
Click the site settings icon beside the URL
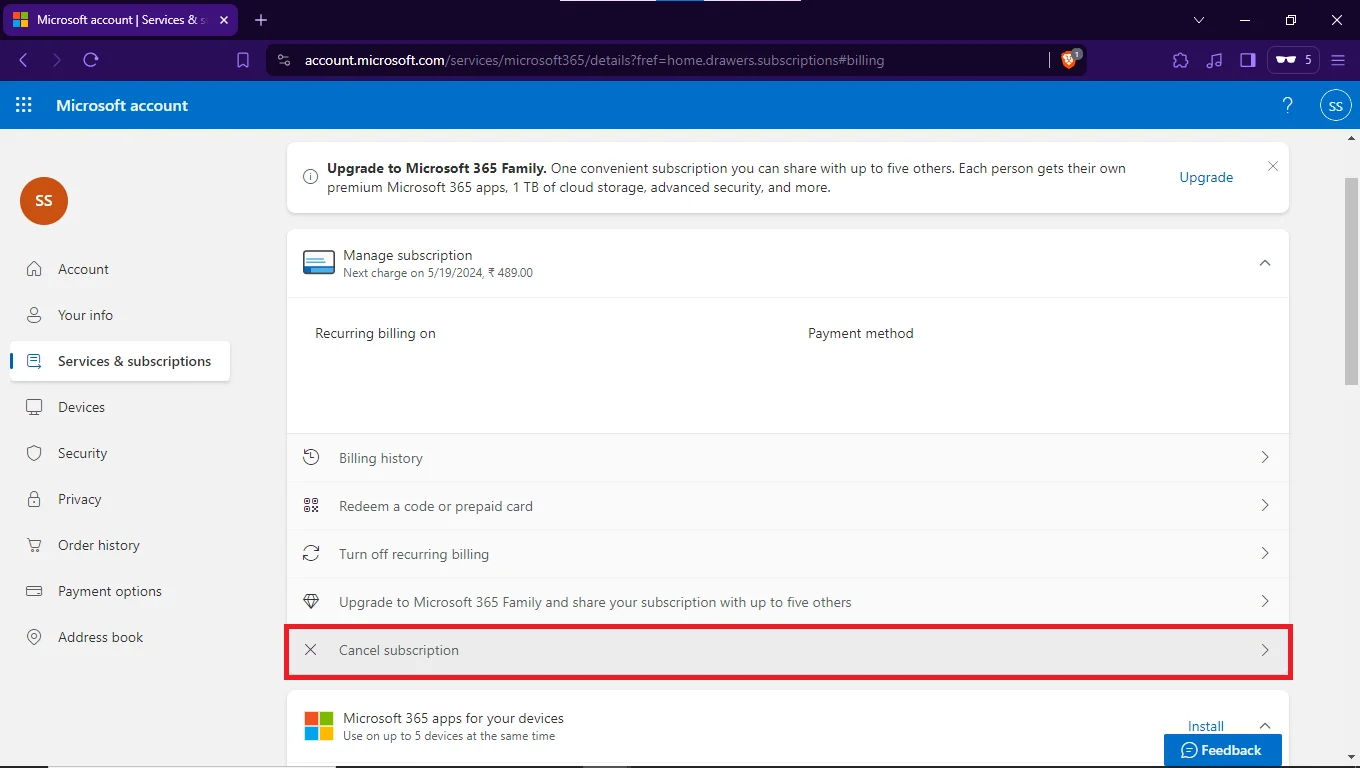point(285,60)
